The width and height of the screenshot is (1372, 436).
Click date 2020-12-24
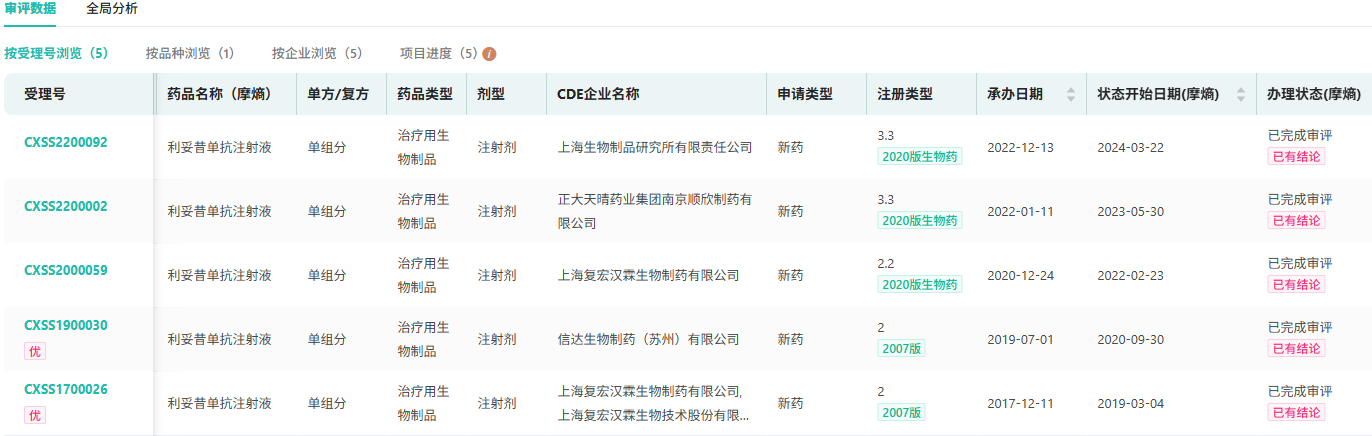click(x=1018, y=275)
